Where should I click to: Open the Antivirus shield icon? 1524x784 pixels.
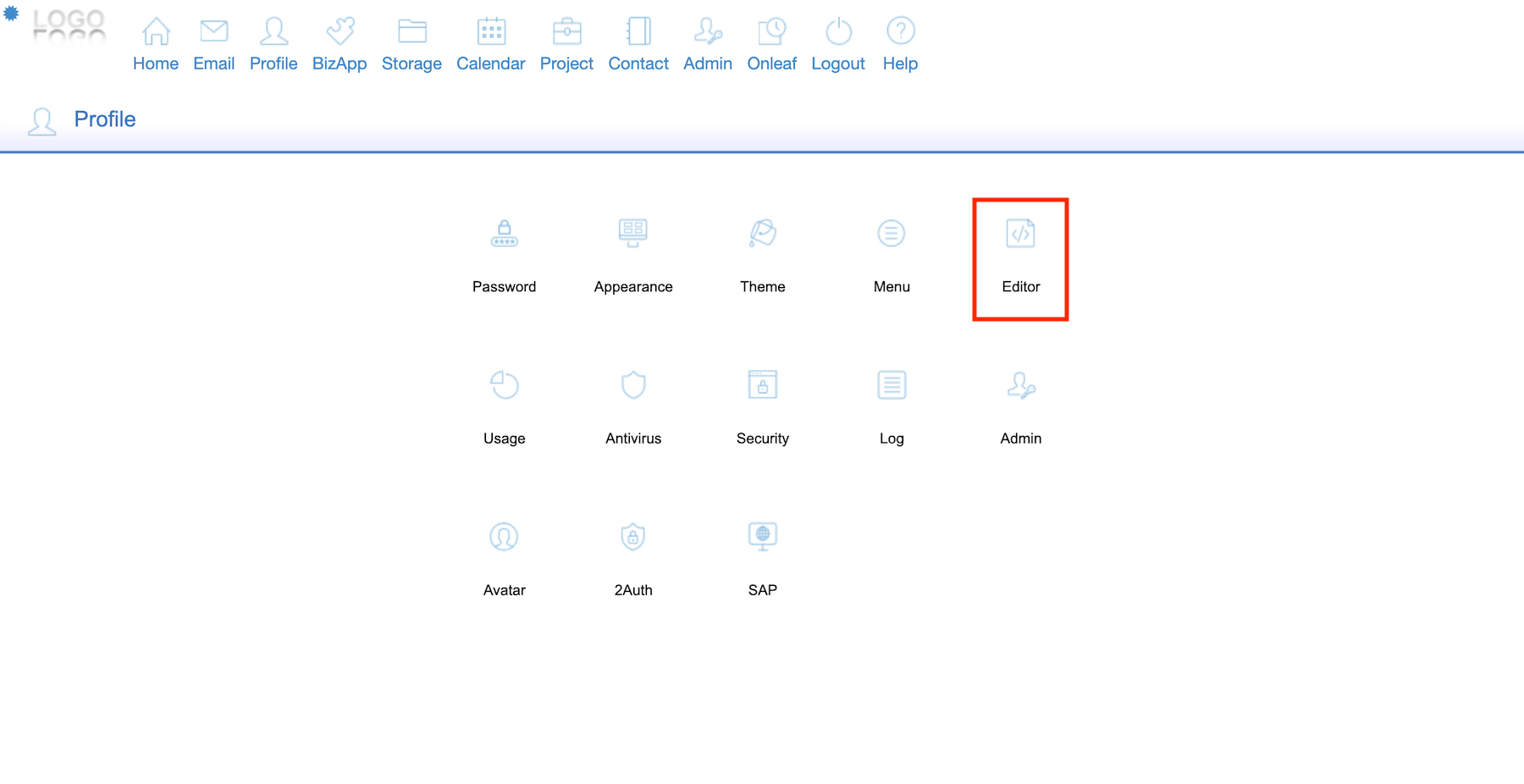(x=632, y=385)
